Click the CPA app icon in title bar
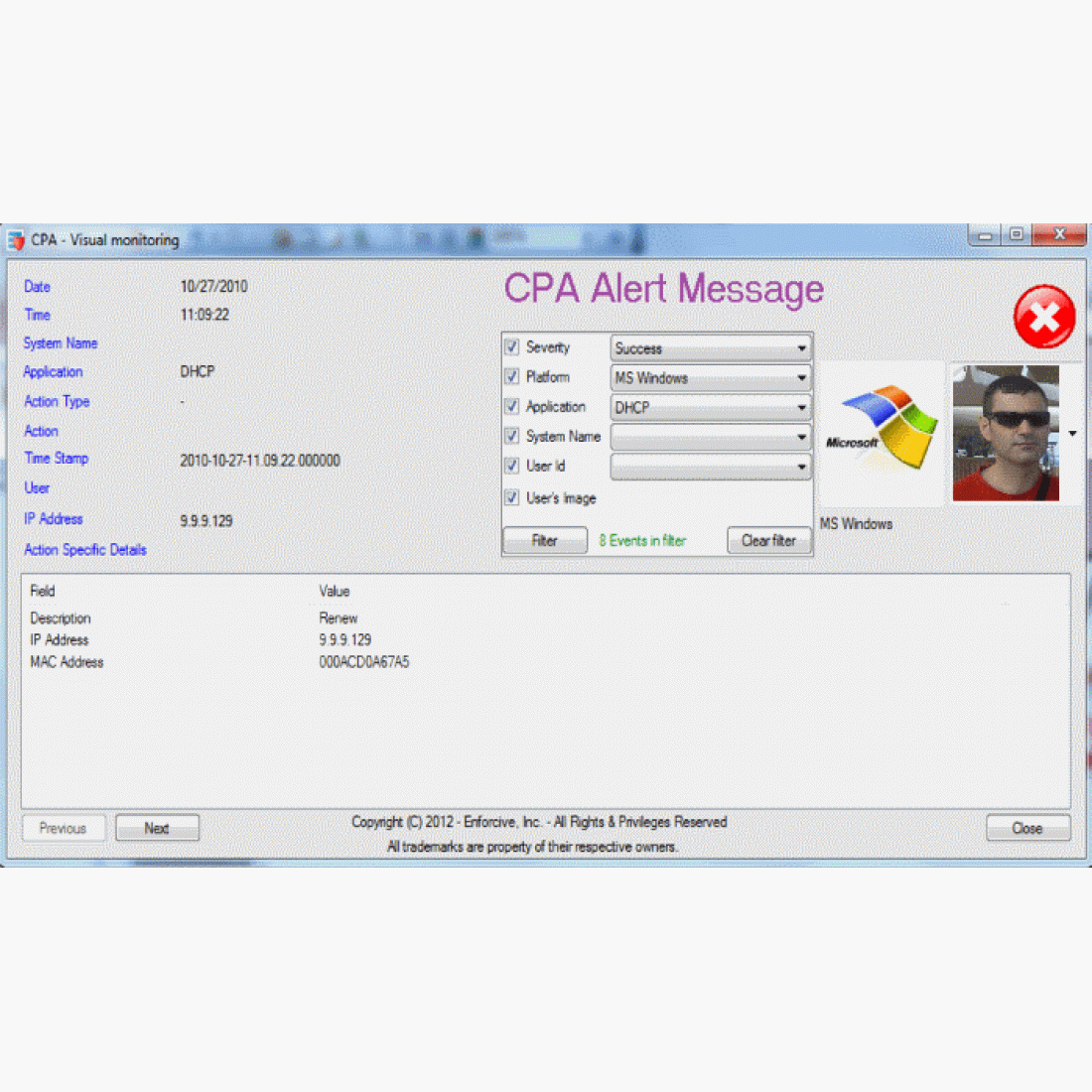The image size is (1092, 1092). (16, 240)
